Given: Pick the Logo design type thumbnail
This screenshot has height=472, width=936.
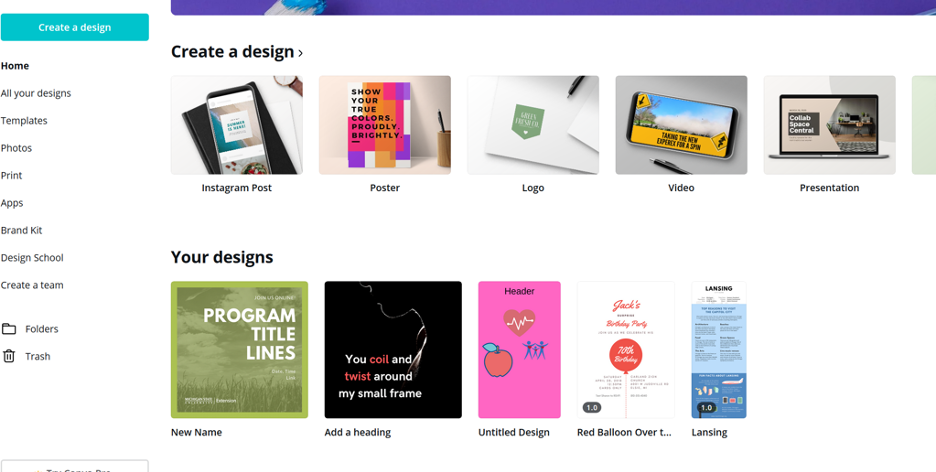Looking at the screenshot, I should coord(533,125).
